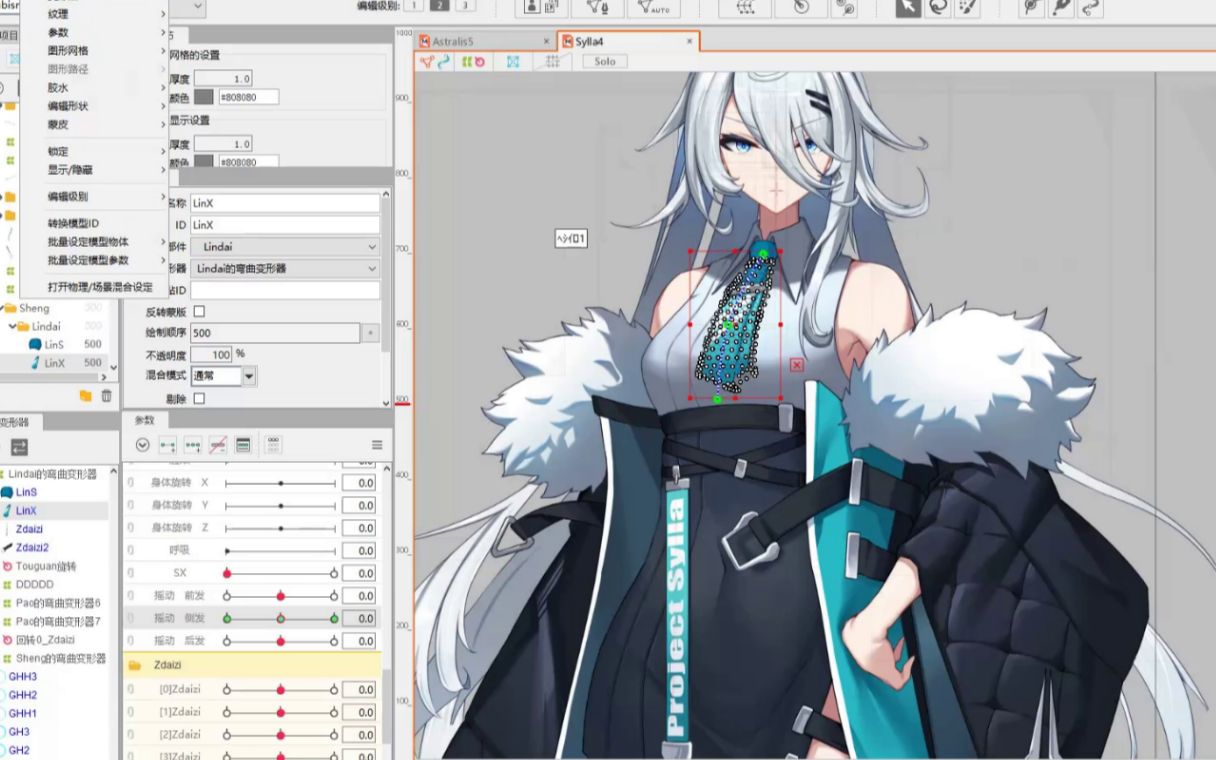Screen dimensions: 1216x760
Task: Select LinS row in parts tree
Action: [x=54, y=344]
